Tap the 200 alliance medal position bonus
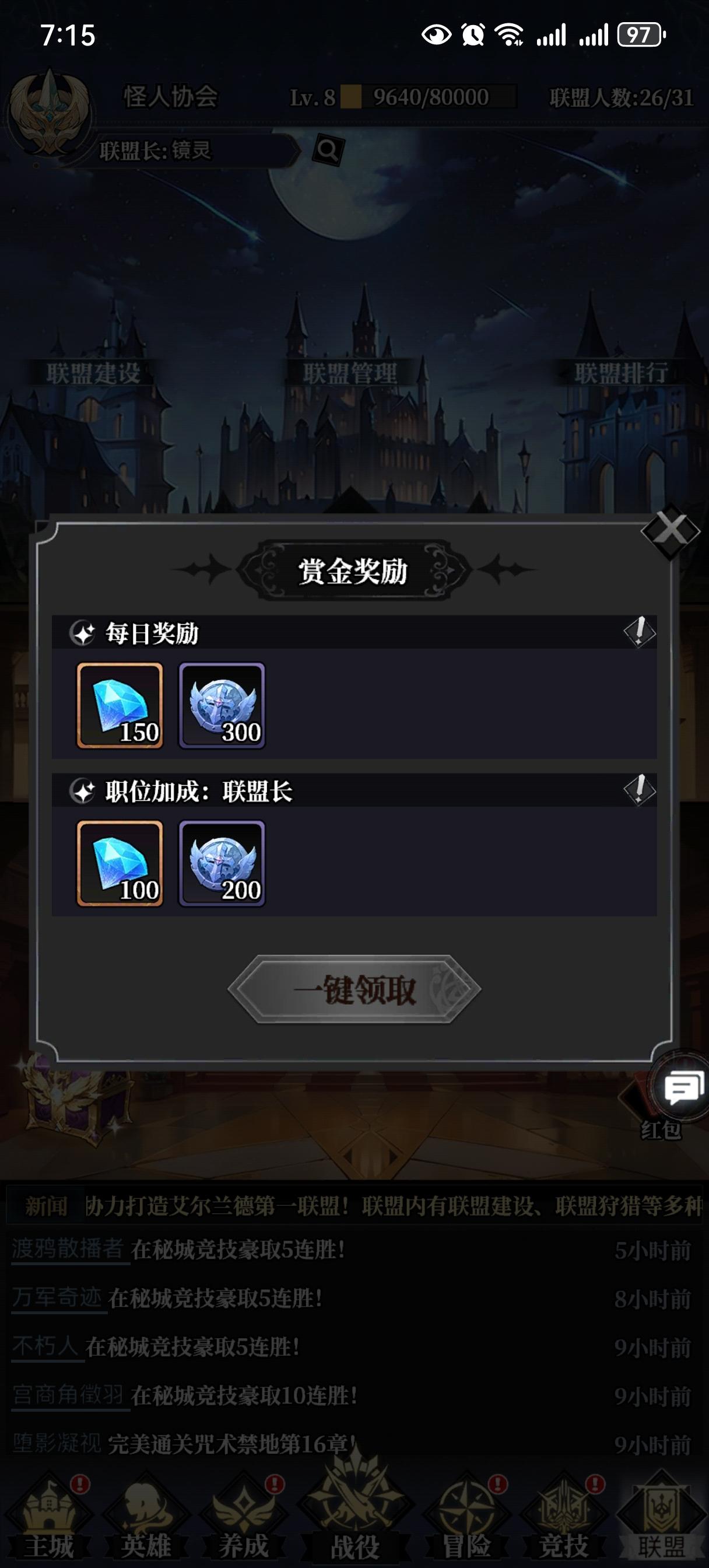 tap(222, 863)
